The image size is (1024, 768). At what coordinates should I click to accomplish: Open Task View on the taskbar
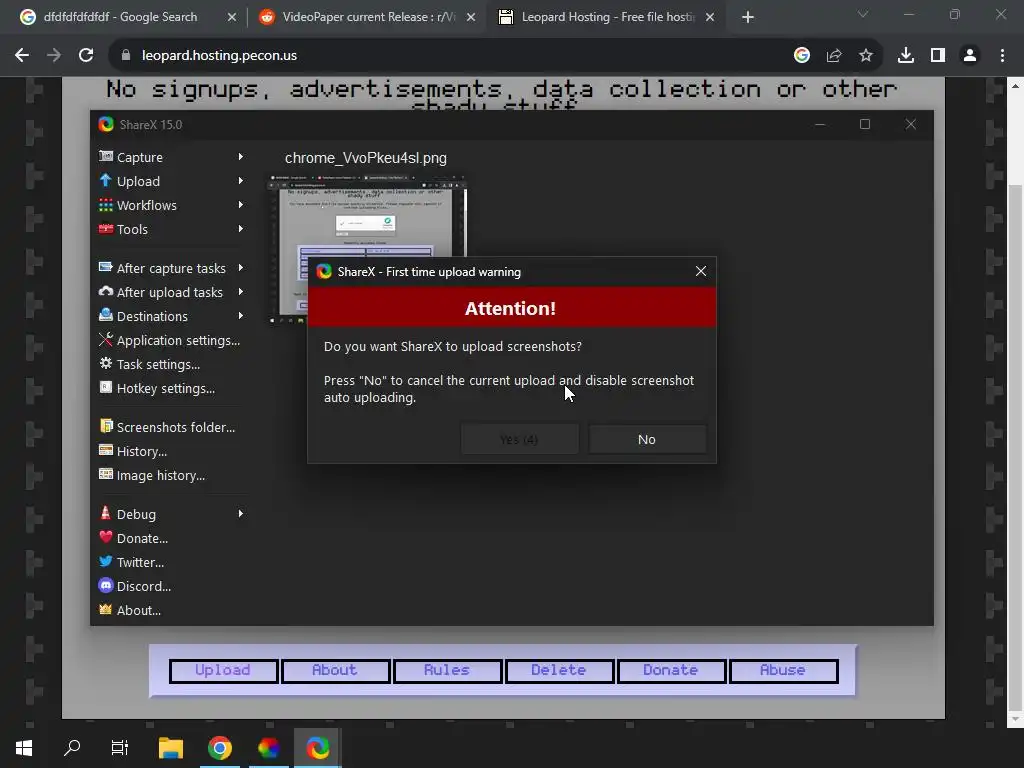pyautogui.click(x=120, y=748)
